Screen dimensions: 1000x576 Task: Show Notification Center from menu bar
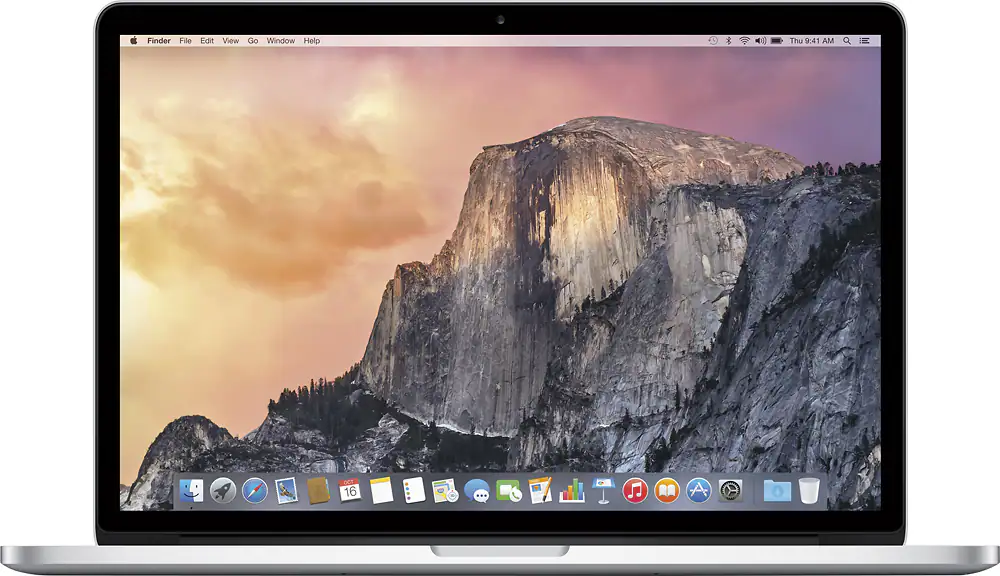(864, 41)
